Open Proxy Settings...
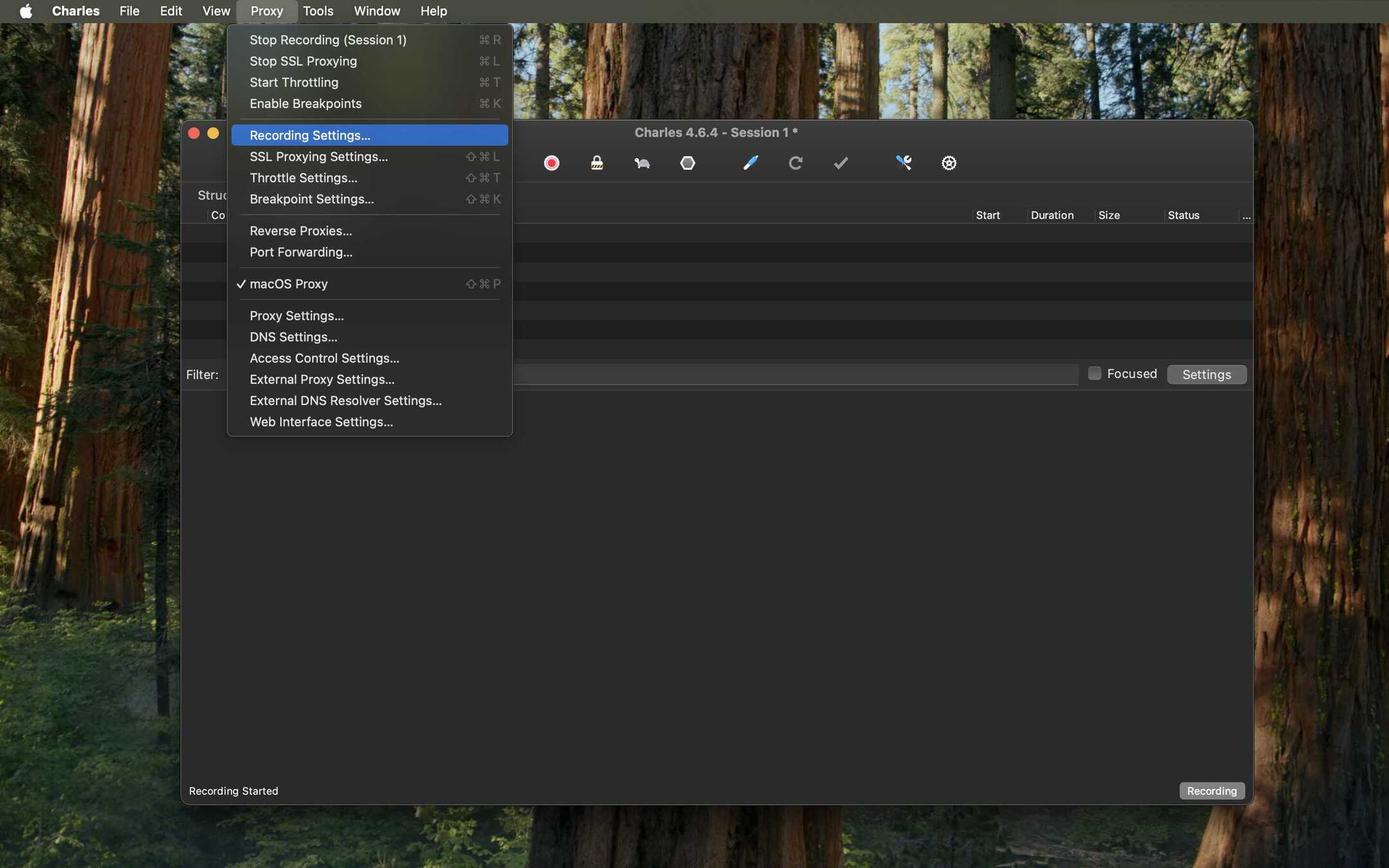The image size is (1389, 868). pos(370,316)
